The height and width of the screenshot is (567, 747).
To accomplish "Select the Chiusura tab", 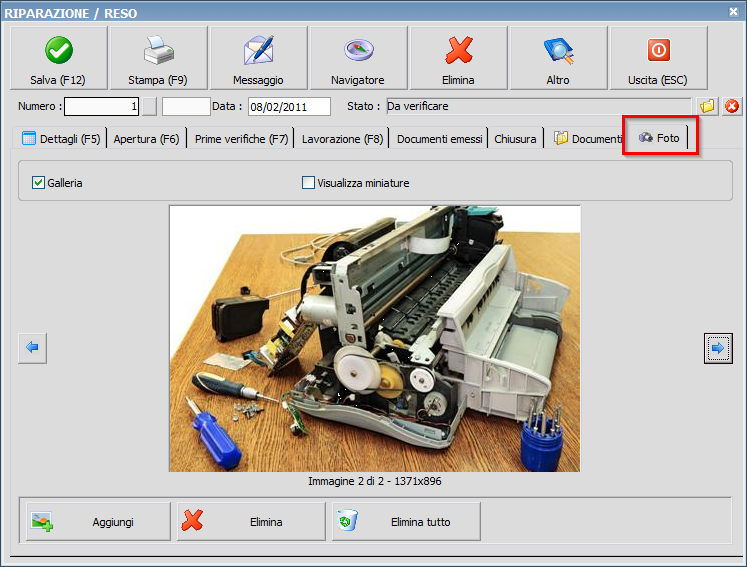I will [515, 139].
